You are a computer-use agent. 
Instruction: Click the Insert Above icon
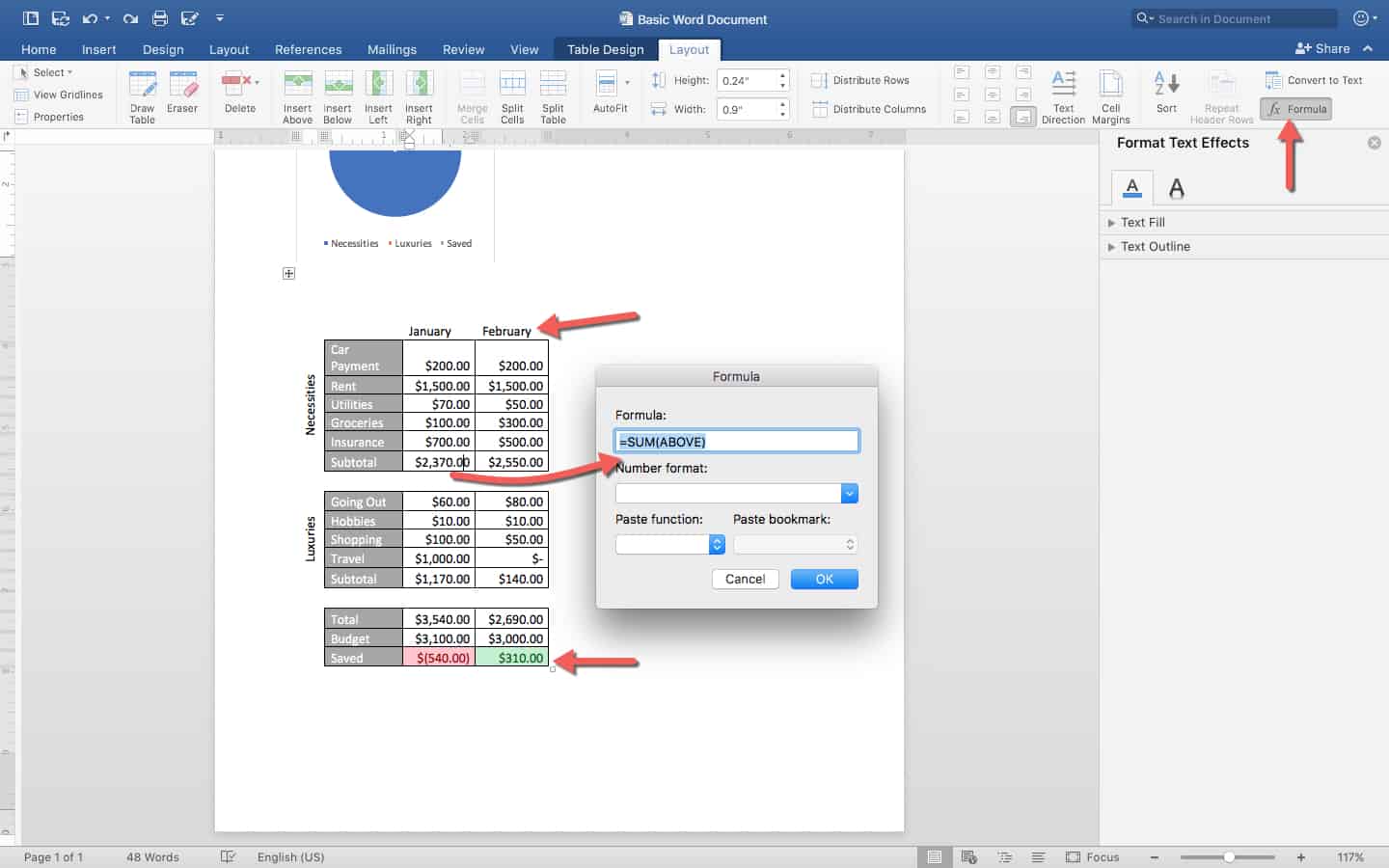pyautogui.click(x=297, y=96)
